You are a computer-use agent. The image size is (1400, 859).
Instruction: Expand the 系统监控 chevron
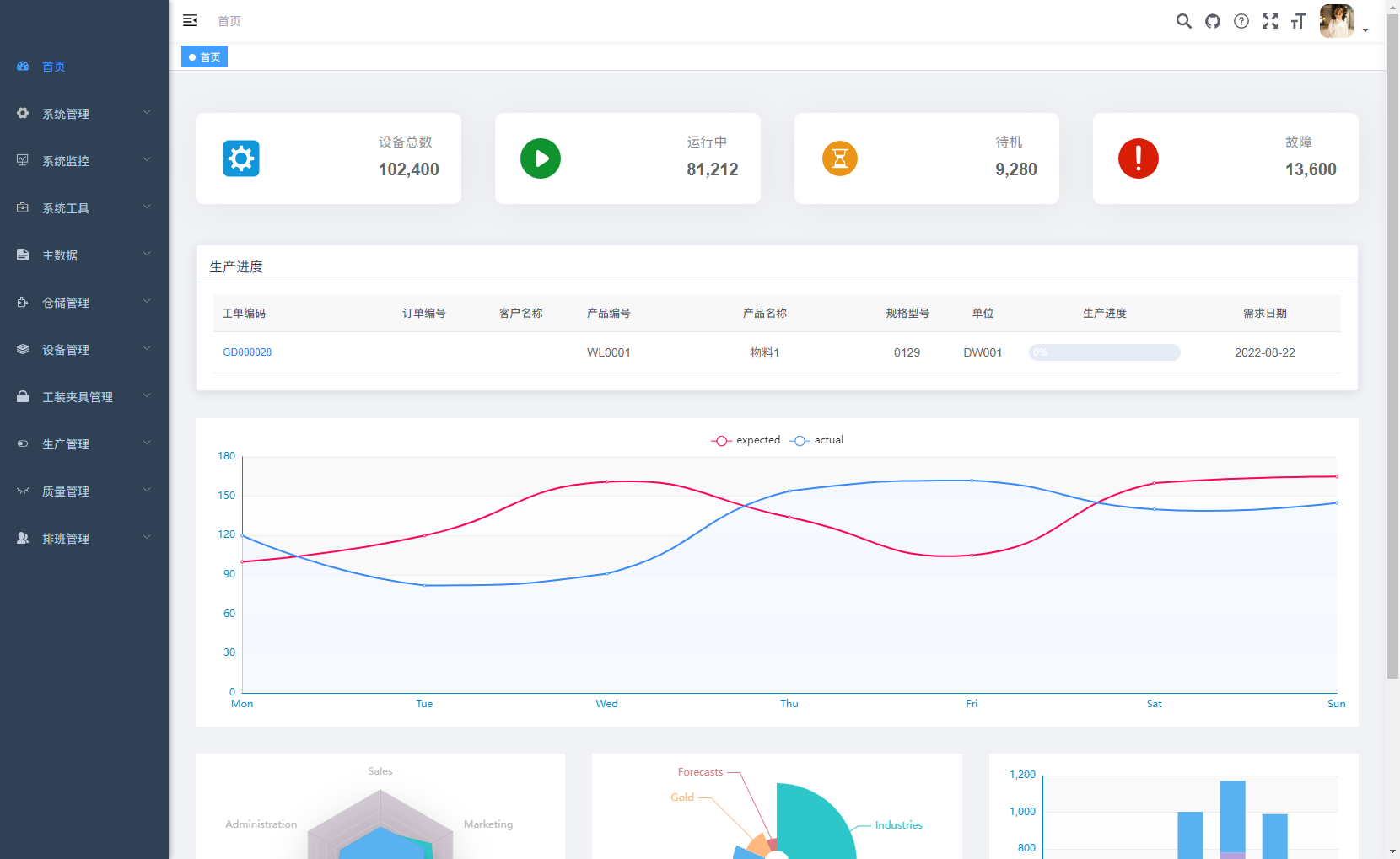tap(147, 159)
